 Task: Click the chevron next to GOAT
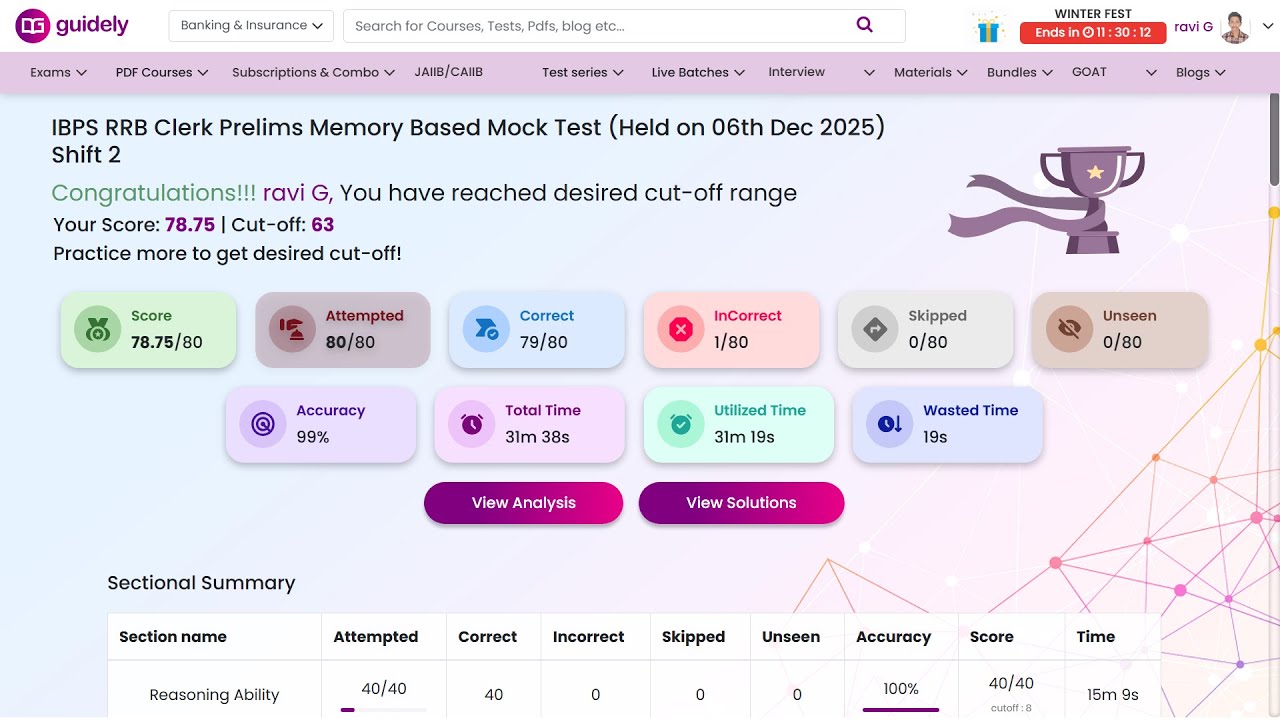(x=1151, y=73)
